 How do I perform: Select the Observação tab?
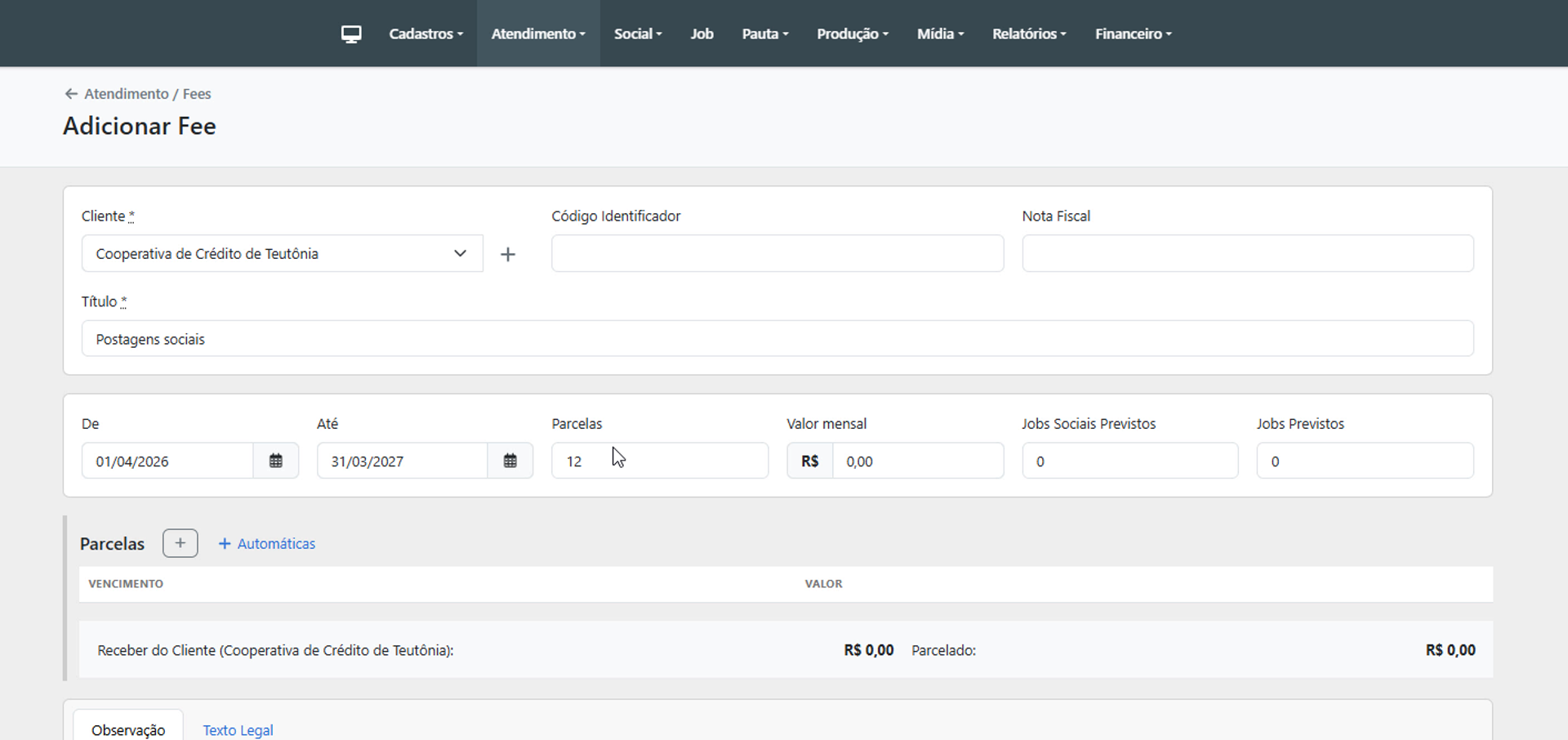(128, 729)
